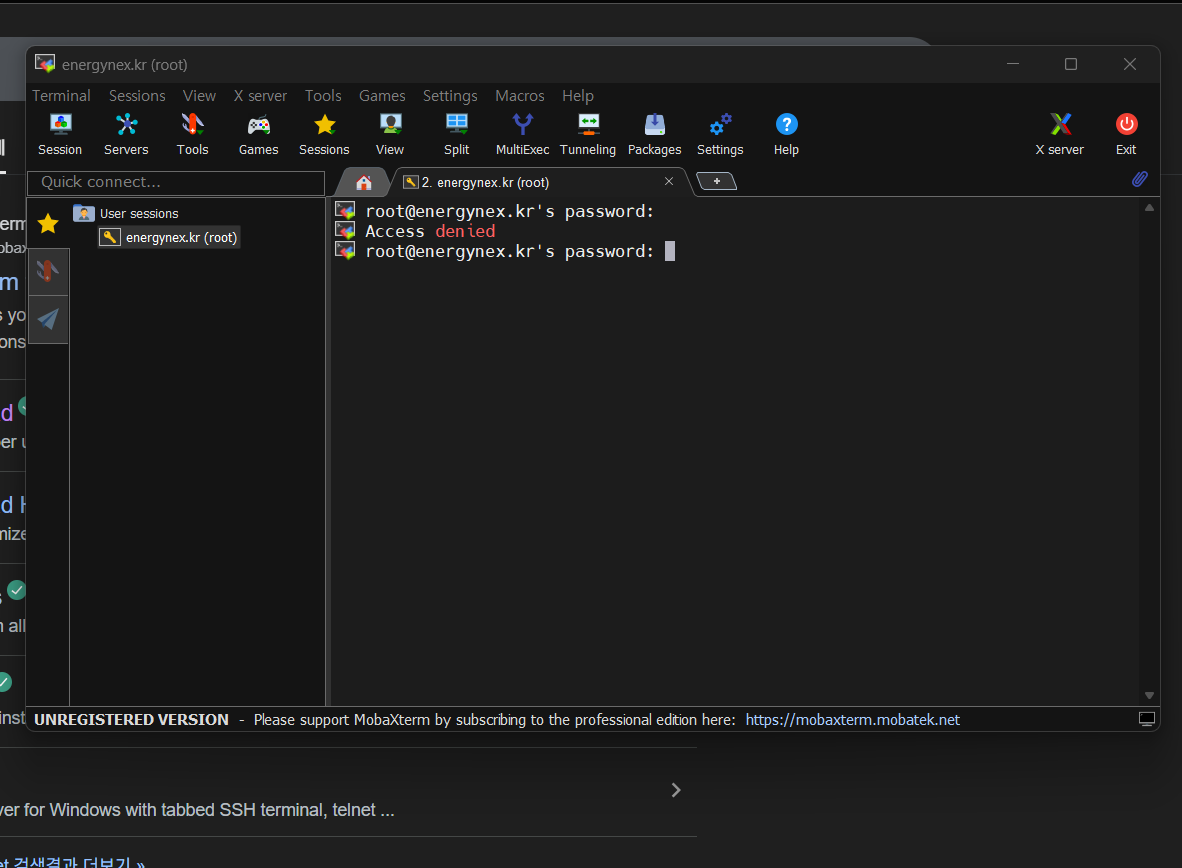Open the View toolbar icon
The height and width of the screenshot is (868, 1182).
point(390,134)
